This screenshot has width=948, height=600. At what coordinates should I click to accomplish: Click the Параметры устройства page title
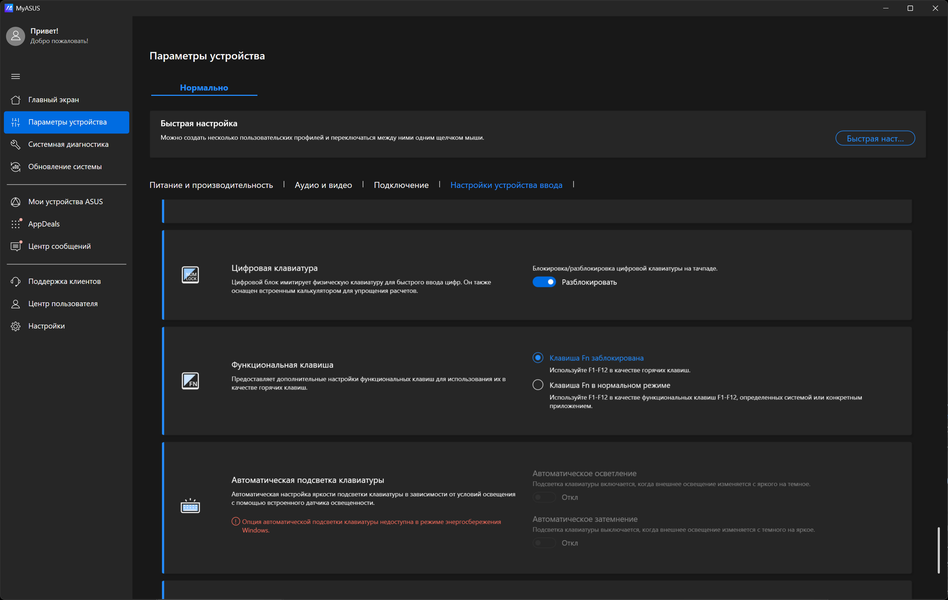pos(207,56)
